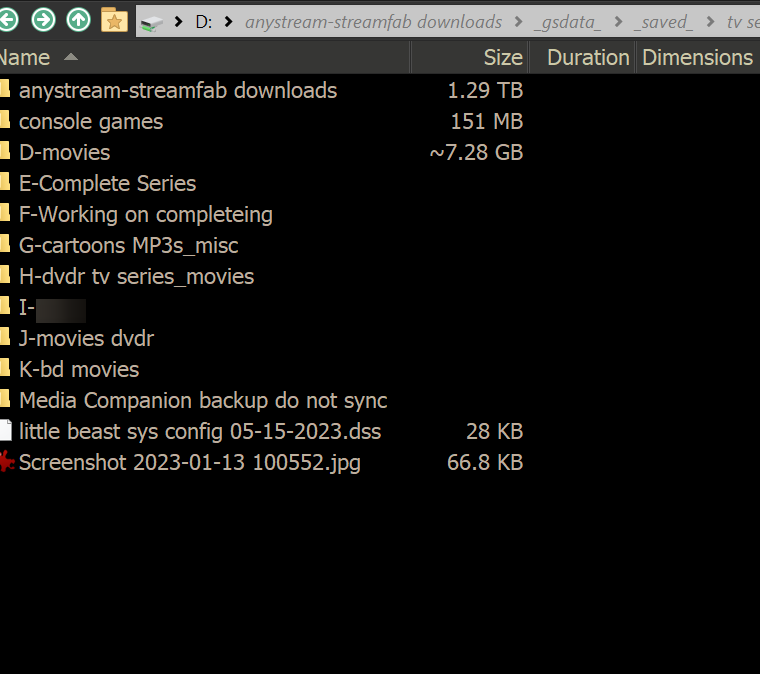
Task: Click the drive icon in the address bar
Action: (x=152, y=23)
